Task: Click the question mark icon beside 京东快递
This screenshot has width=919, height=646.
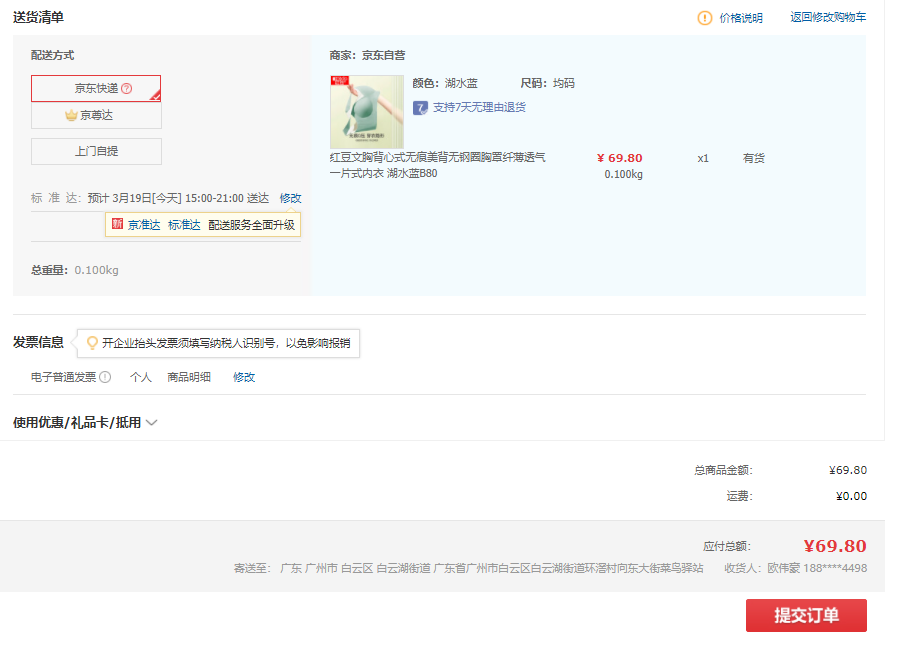Action: pyautogui.click(x=127, y=88)
